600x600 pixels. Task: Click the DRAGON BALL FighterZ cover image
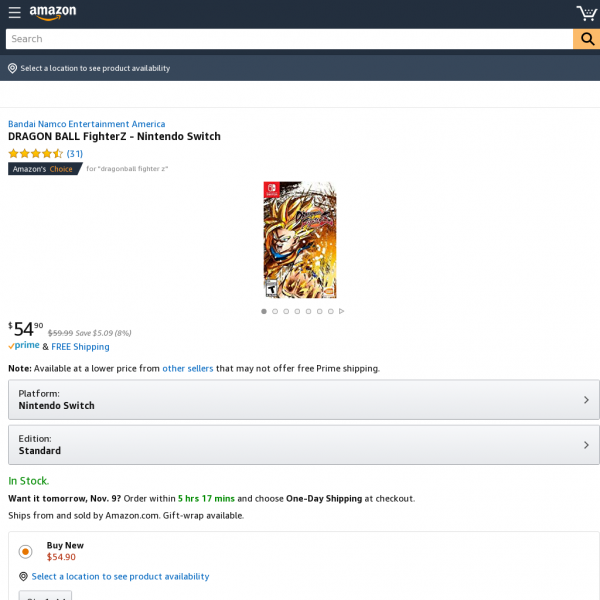point(300,240)
